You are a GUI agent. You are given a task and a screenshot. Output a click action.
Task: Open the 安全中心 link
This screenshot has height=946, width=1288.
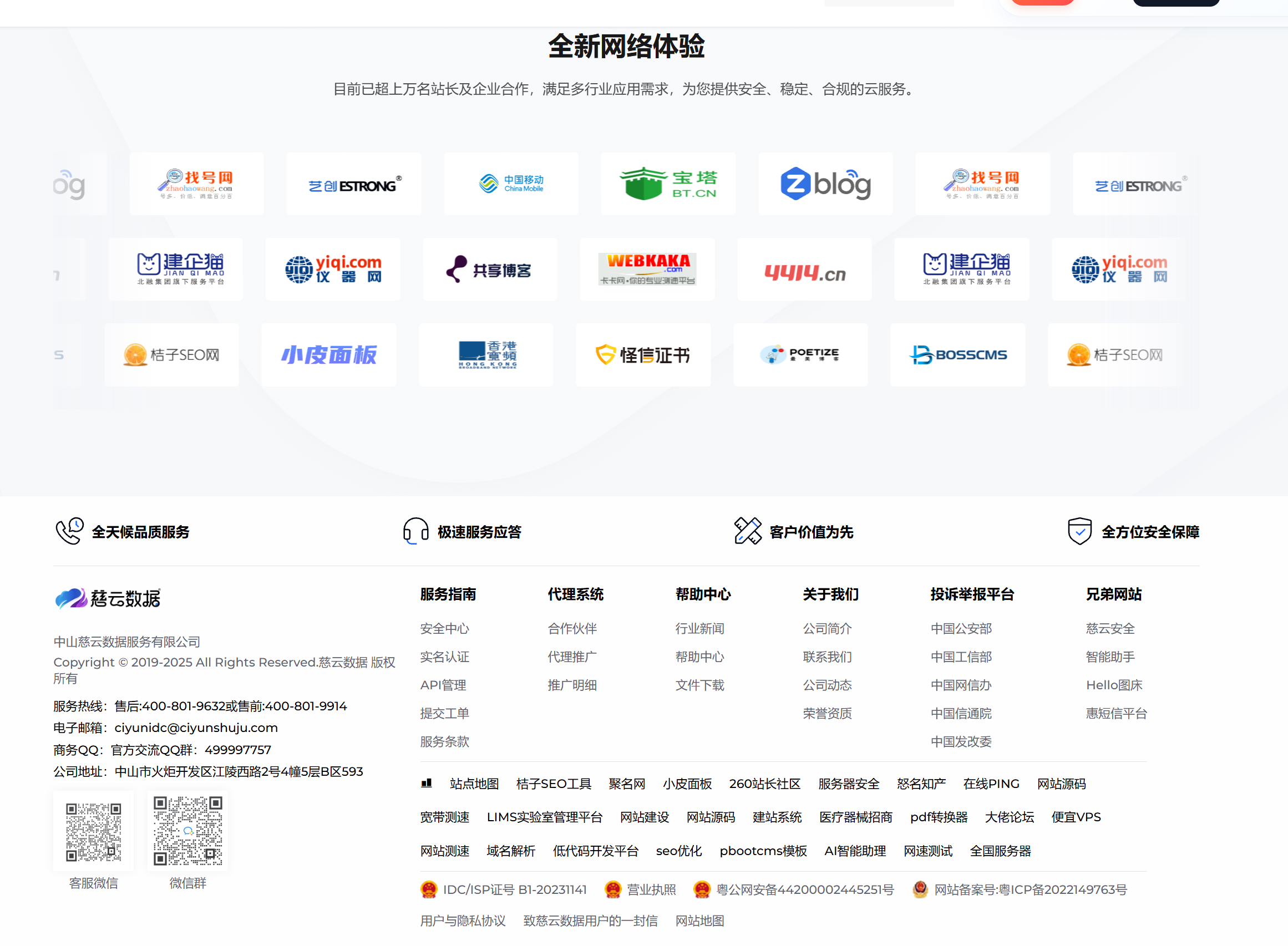(x=445, y=629)
